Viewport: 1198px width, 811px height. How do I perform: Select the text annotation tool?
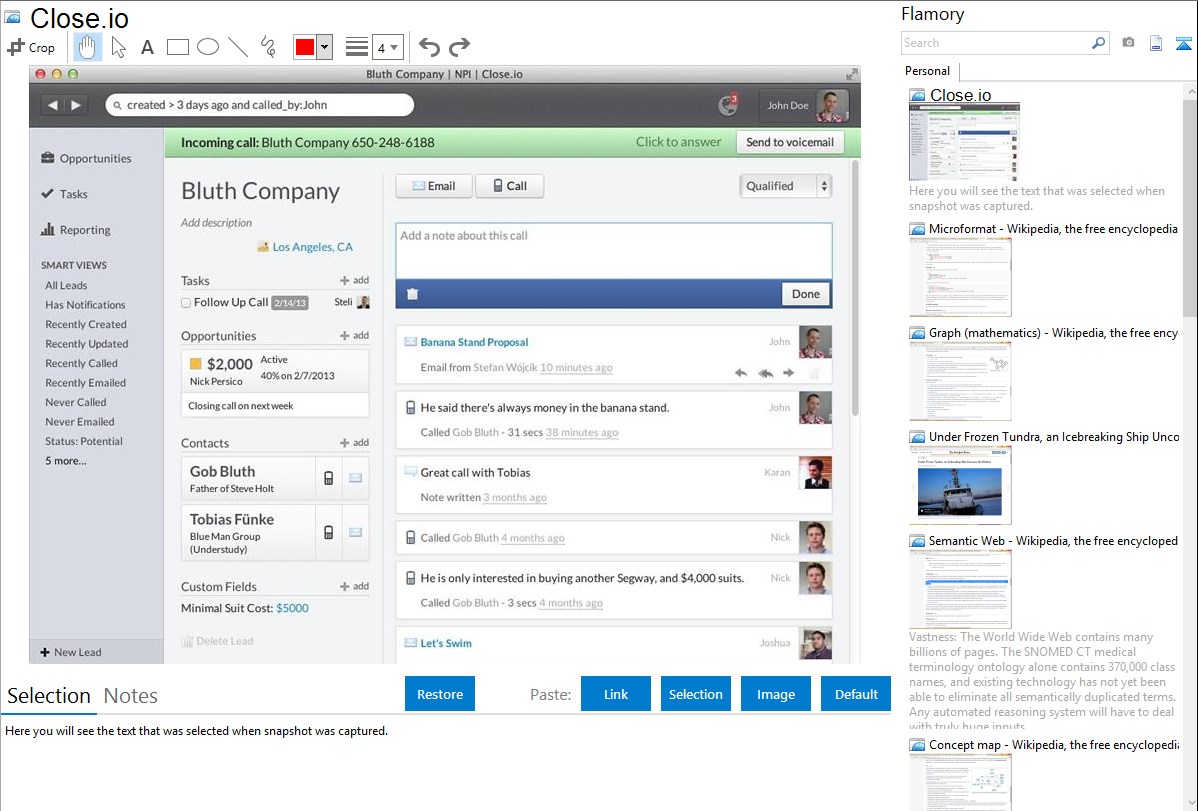pos(147,47)
